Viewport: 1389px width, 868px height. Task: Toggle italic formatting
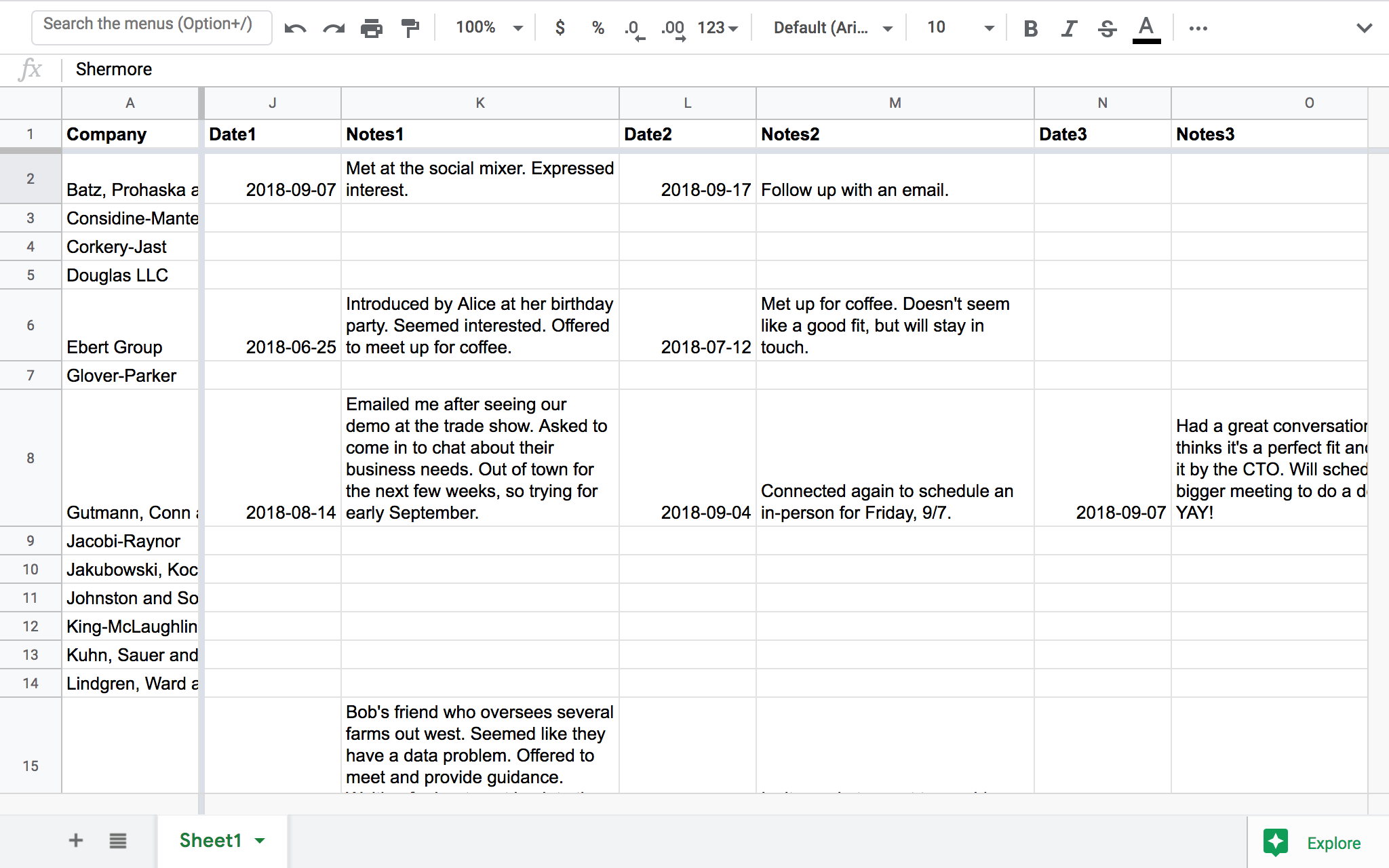click(x=1068, y=27)
